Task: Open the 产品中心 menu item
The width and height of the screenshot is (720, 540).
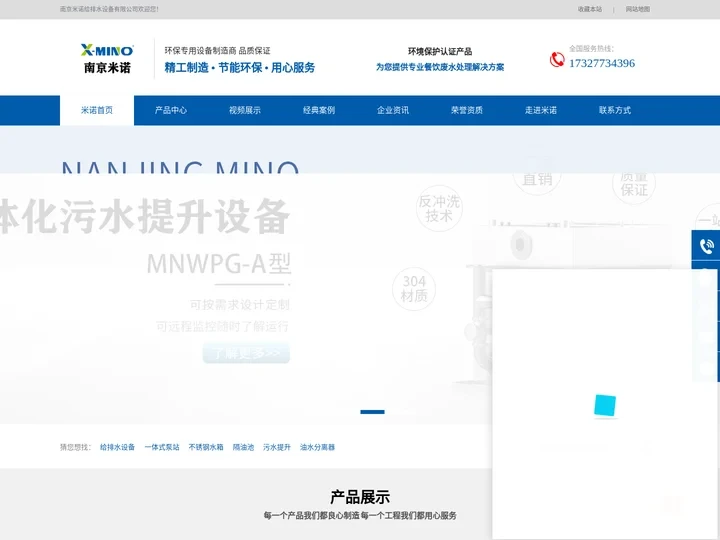Action: 171,110
